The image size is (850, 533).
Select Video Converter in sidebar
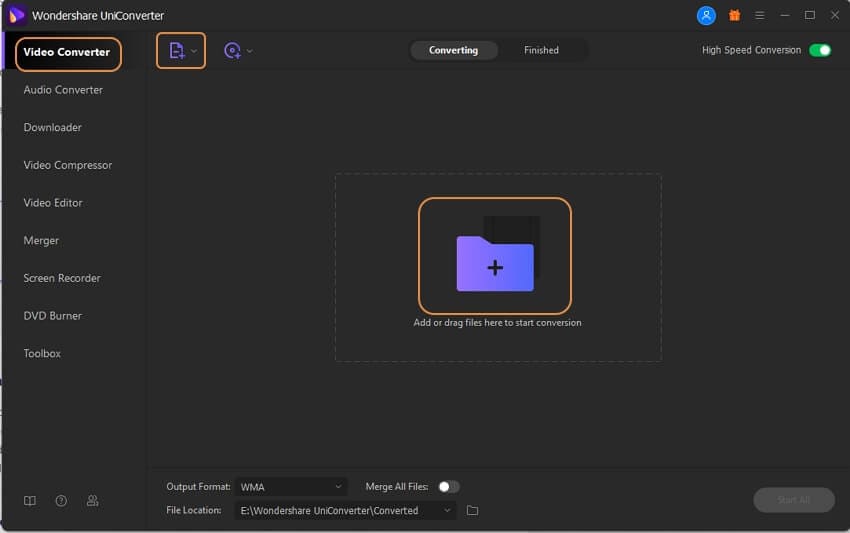click(68, 53)
